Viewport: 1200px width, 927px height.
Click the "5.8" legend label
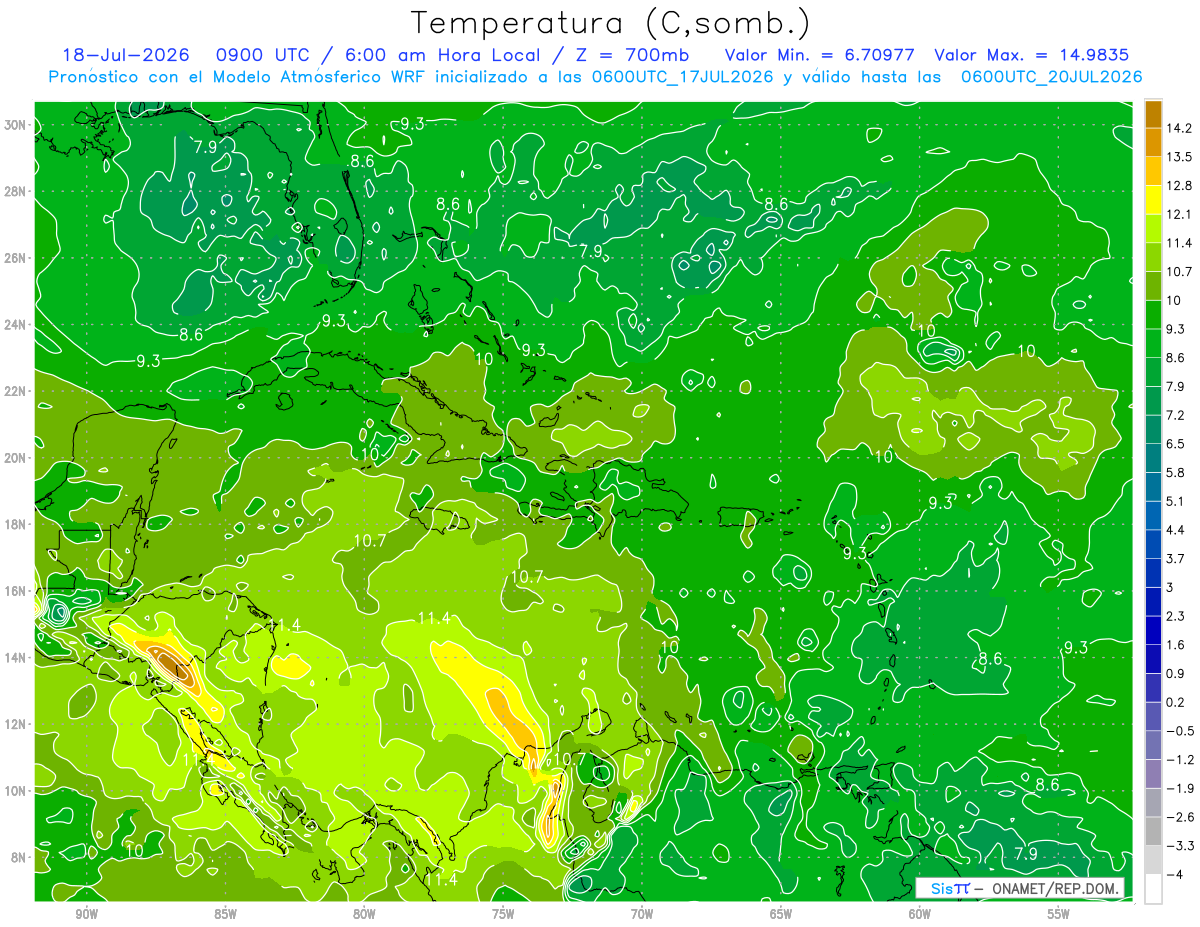1176,473
